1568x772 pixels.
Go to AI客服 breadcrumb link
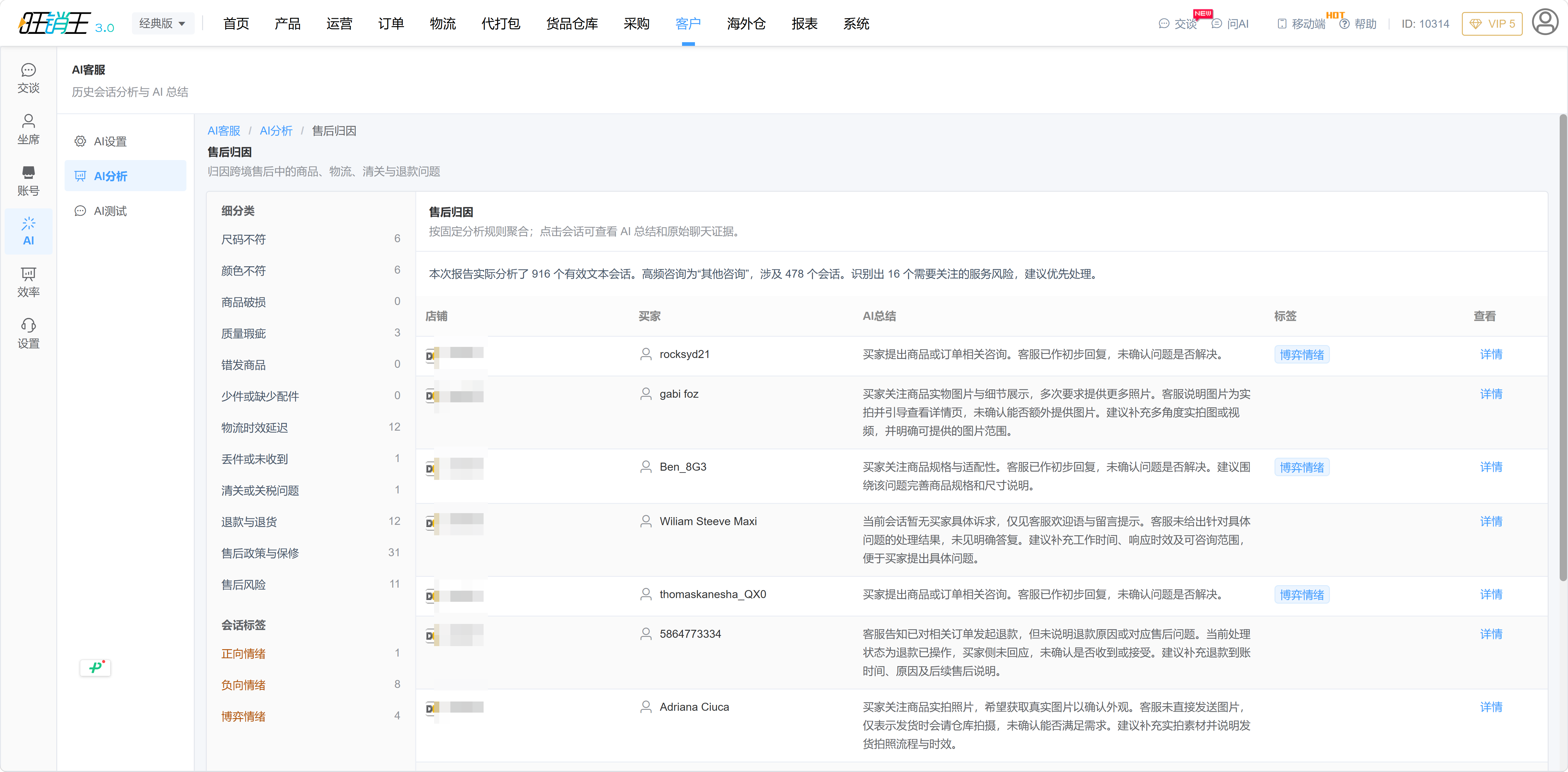tap(223, 130)
